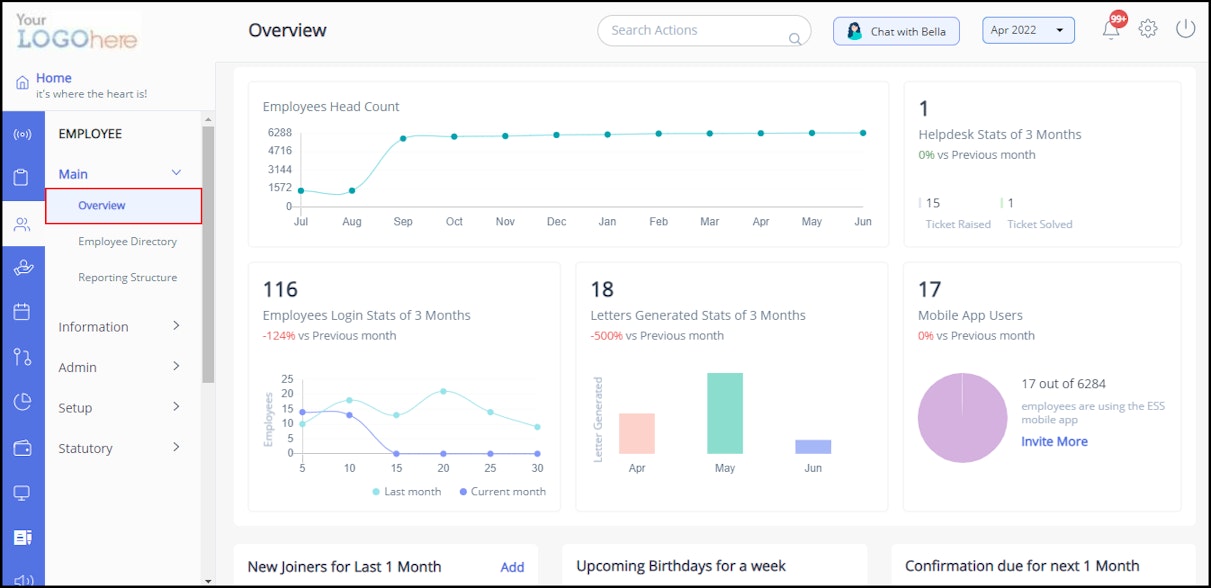
Task: Click the power logout icon
Action: (x=1185, y=29)
